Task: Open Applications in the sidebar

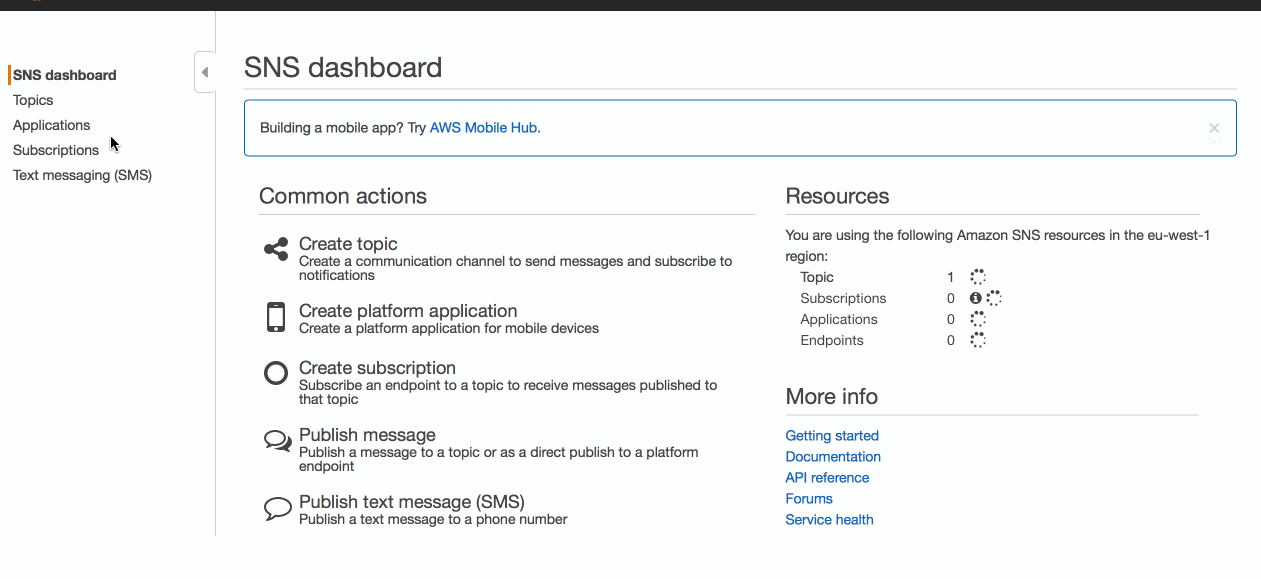Action: coord(52,125)
